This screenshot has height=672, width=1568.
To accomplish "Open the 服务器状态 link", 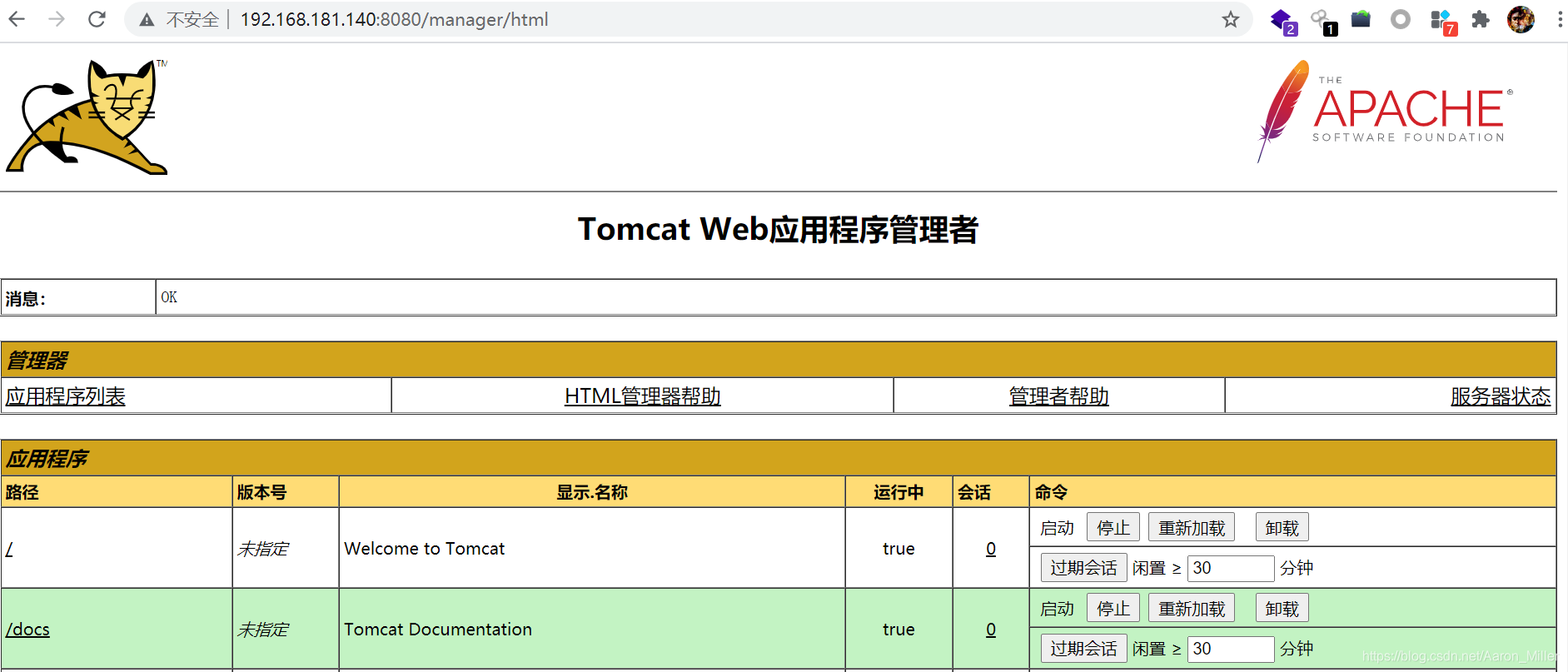I will [1501, 396].
